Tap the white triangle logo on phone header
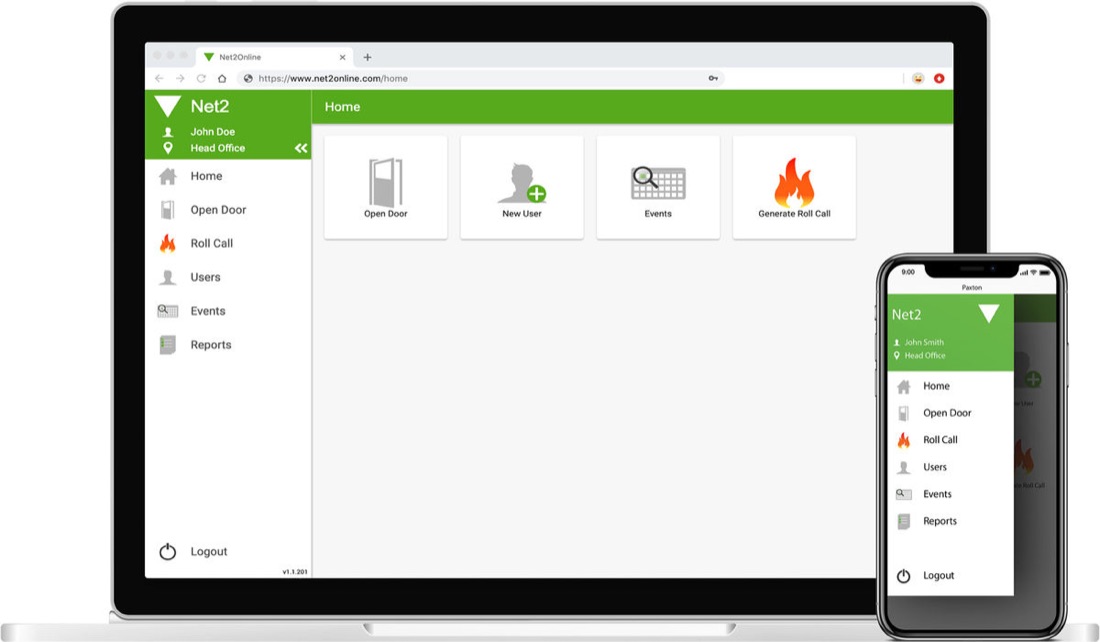 pos(988,313)
